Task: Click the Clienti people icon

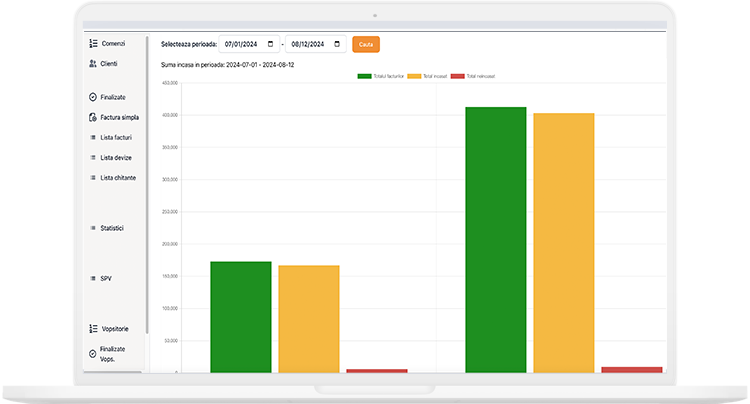Action: (x=93, y=64)
